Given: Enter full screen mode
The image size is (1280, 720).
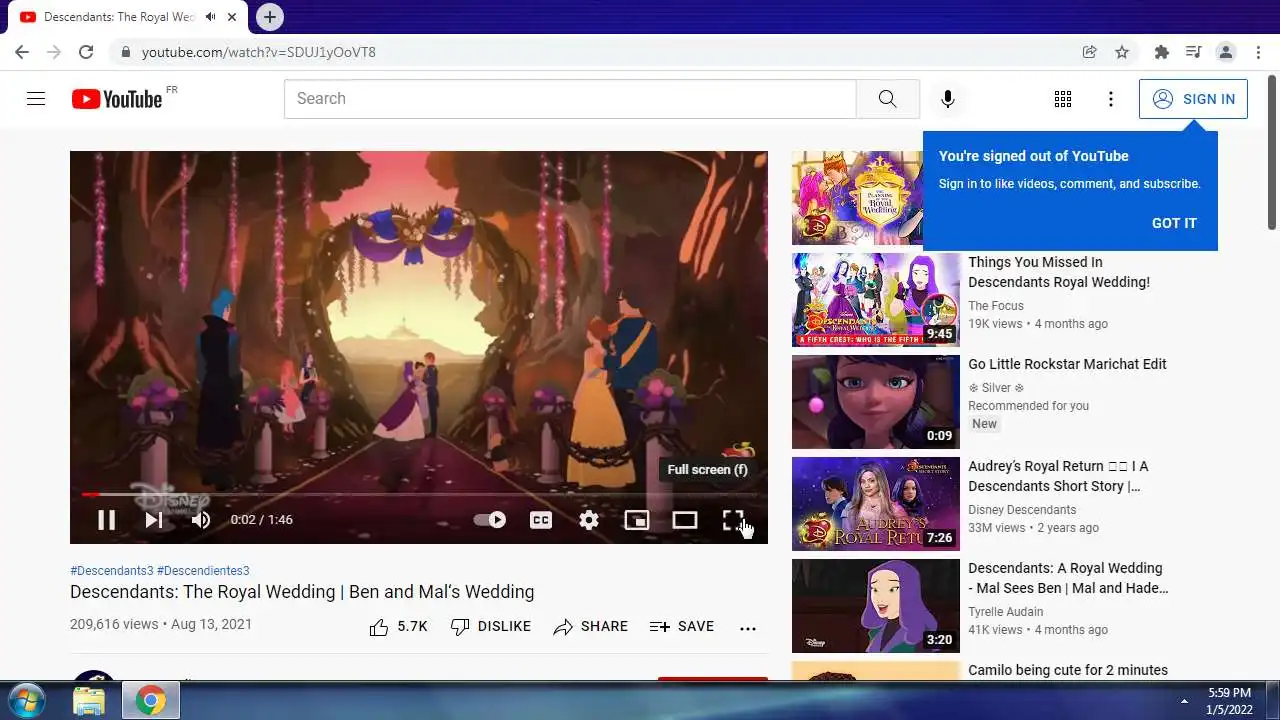Looking at the screenshot, I should [x=733, y=520].
